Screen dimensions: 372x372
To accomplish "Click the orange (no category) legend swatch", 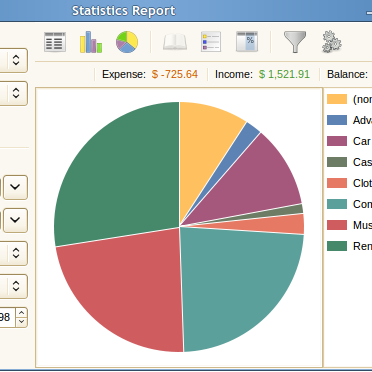I will click(337, 99).
